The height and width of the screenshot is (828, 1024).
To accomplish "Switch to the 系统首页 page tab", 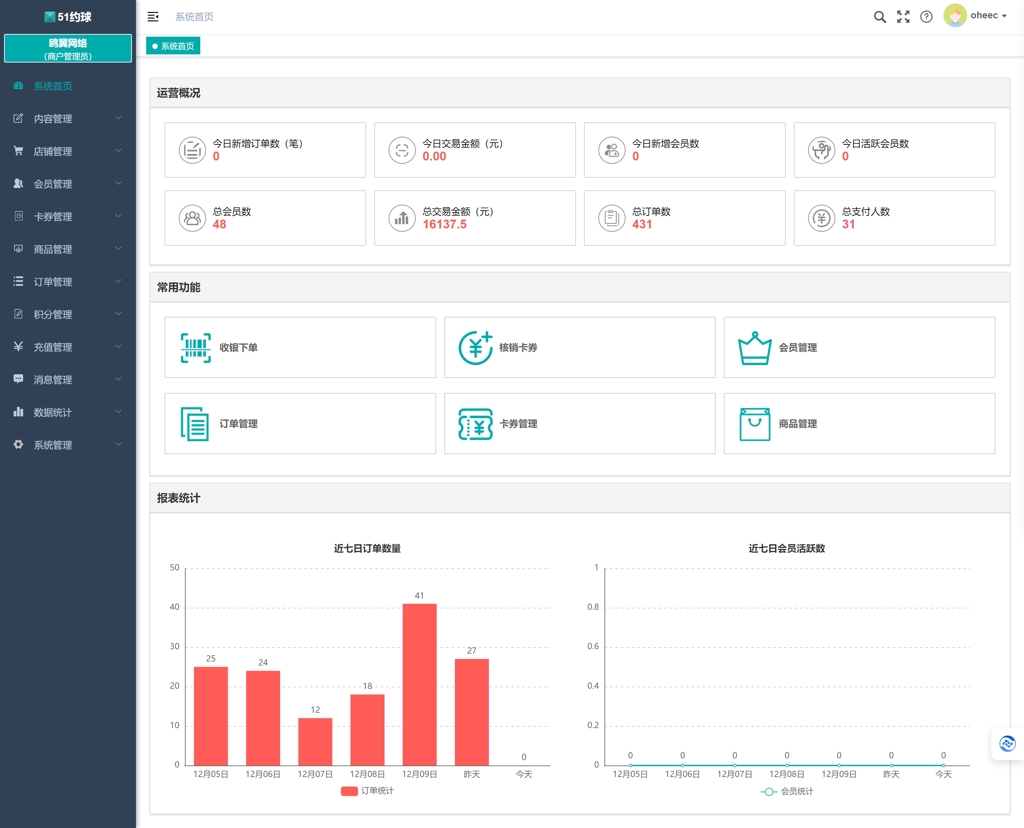I will tap(173, 46).
